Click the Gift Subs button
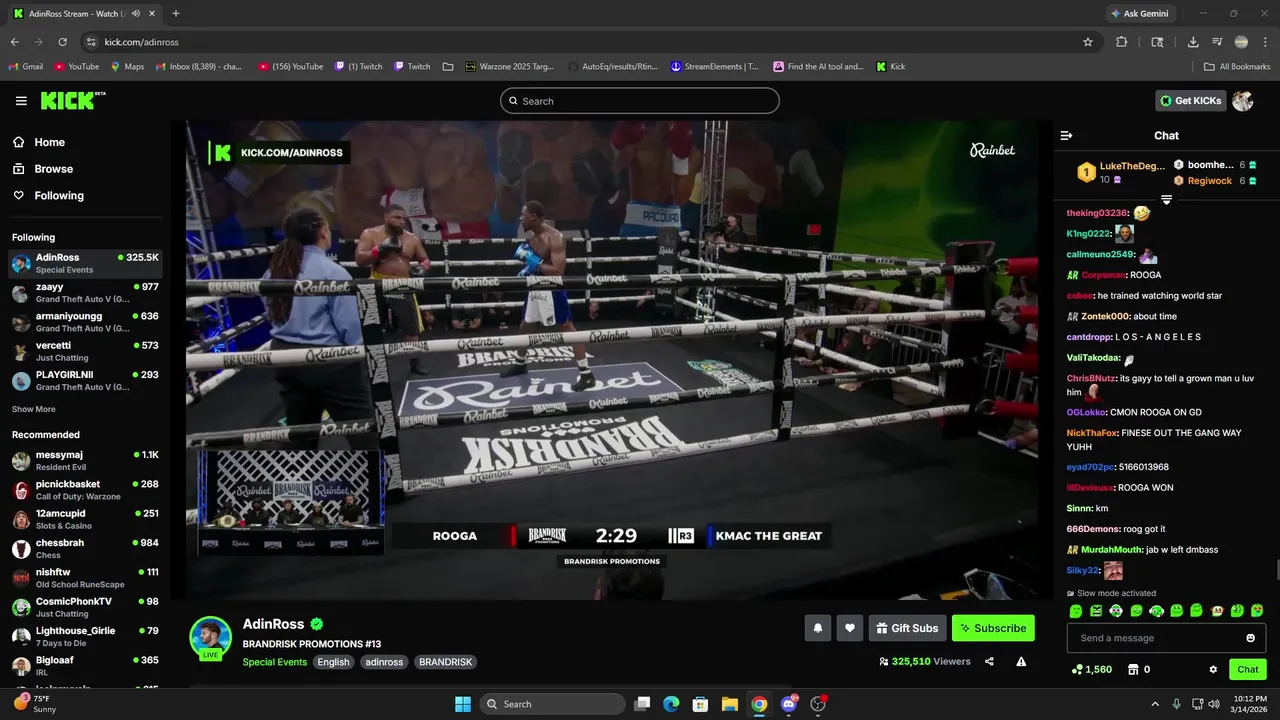Viewport: 1280px width, 720px height. [x=907, y=628]
